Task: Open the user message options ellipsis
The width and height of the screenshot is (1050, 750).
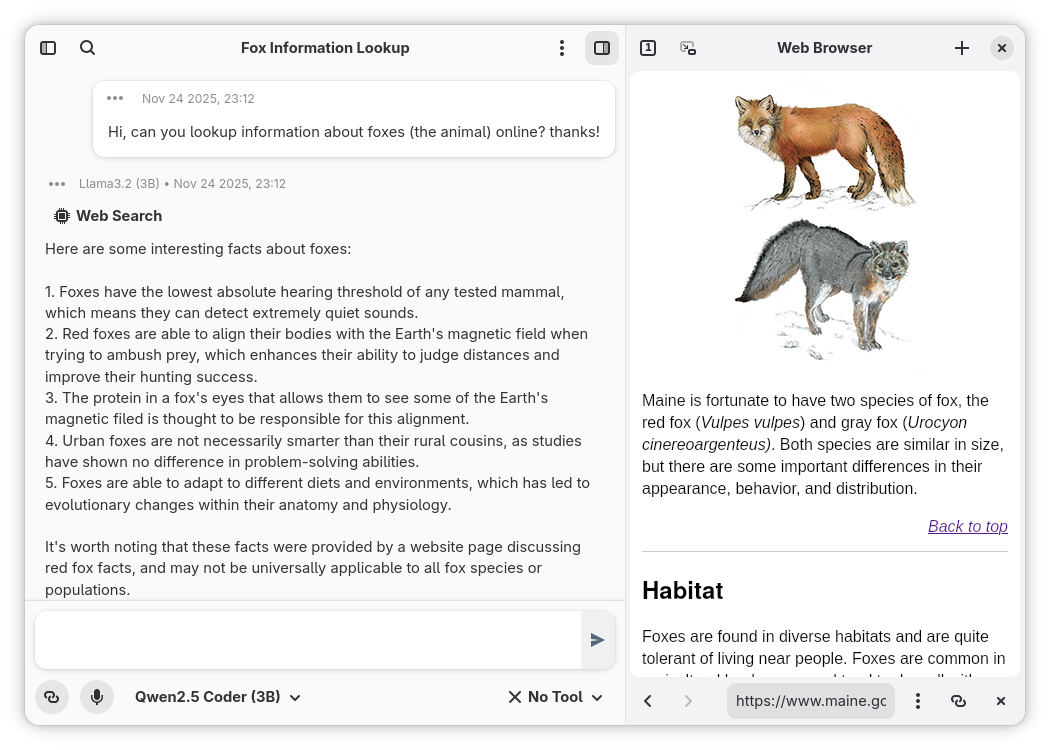Action: [115, 98]
